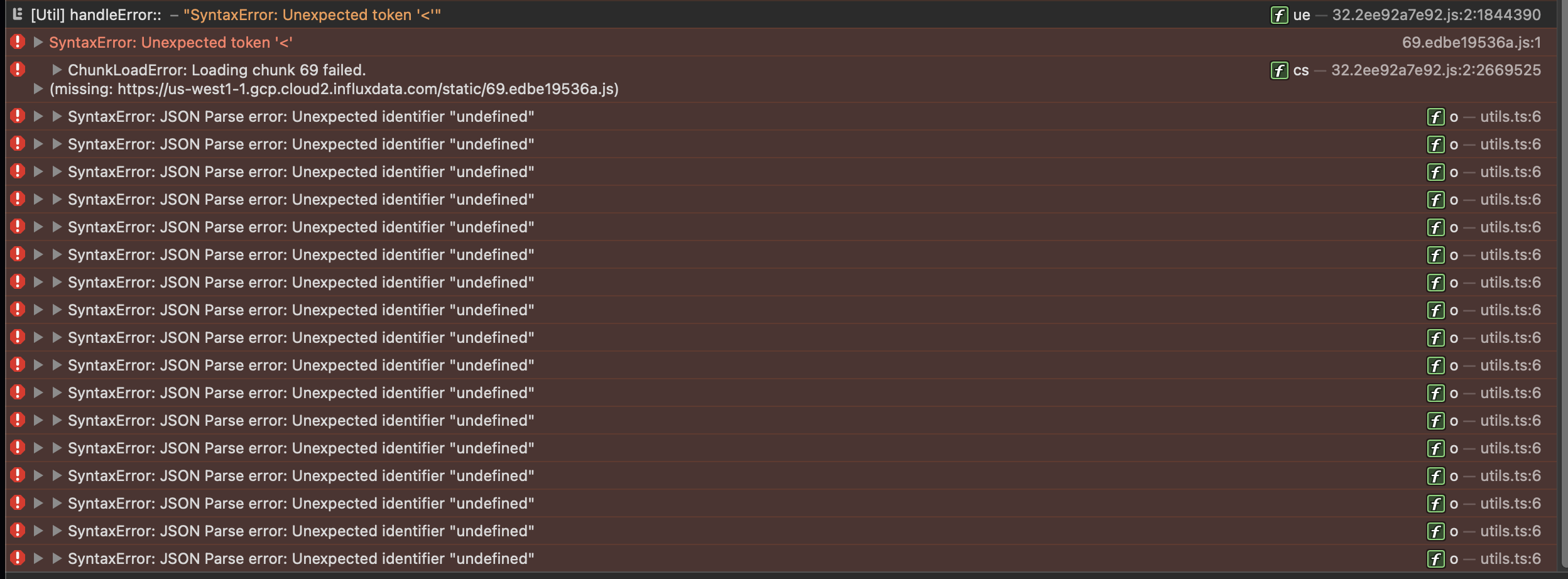The height and width of the screenshot is (579, 1568).
Task: Click the green f icon beside the "cs" function
Action: click(1280, 70)
